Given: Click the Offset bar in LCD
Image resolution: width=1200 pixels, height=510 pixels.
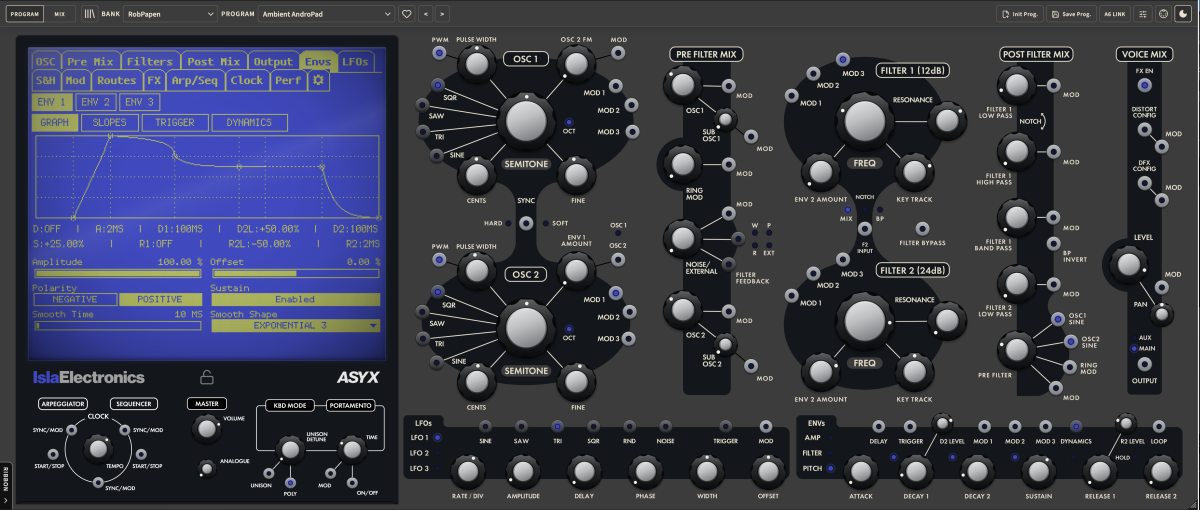Looking at the screenshot, I should [296, 272].
